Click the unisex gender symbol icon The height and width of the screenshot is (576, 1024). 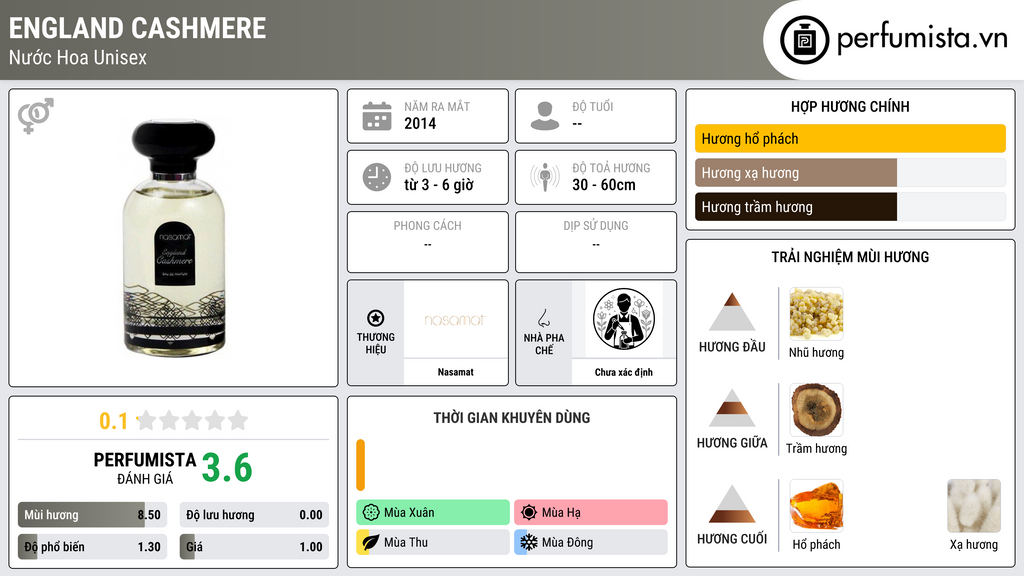pyautogui.click(x=36, y=116)
